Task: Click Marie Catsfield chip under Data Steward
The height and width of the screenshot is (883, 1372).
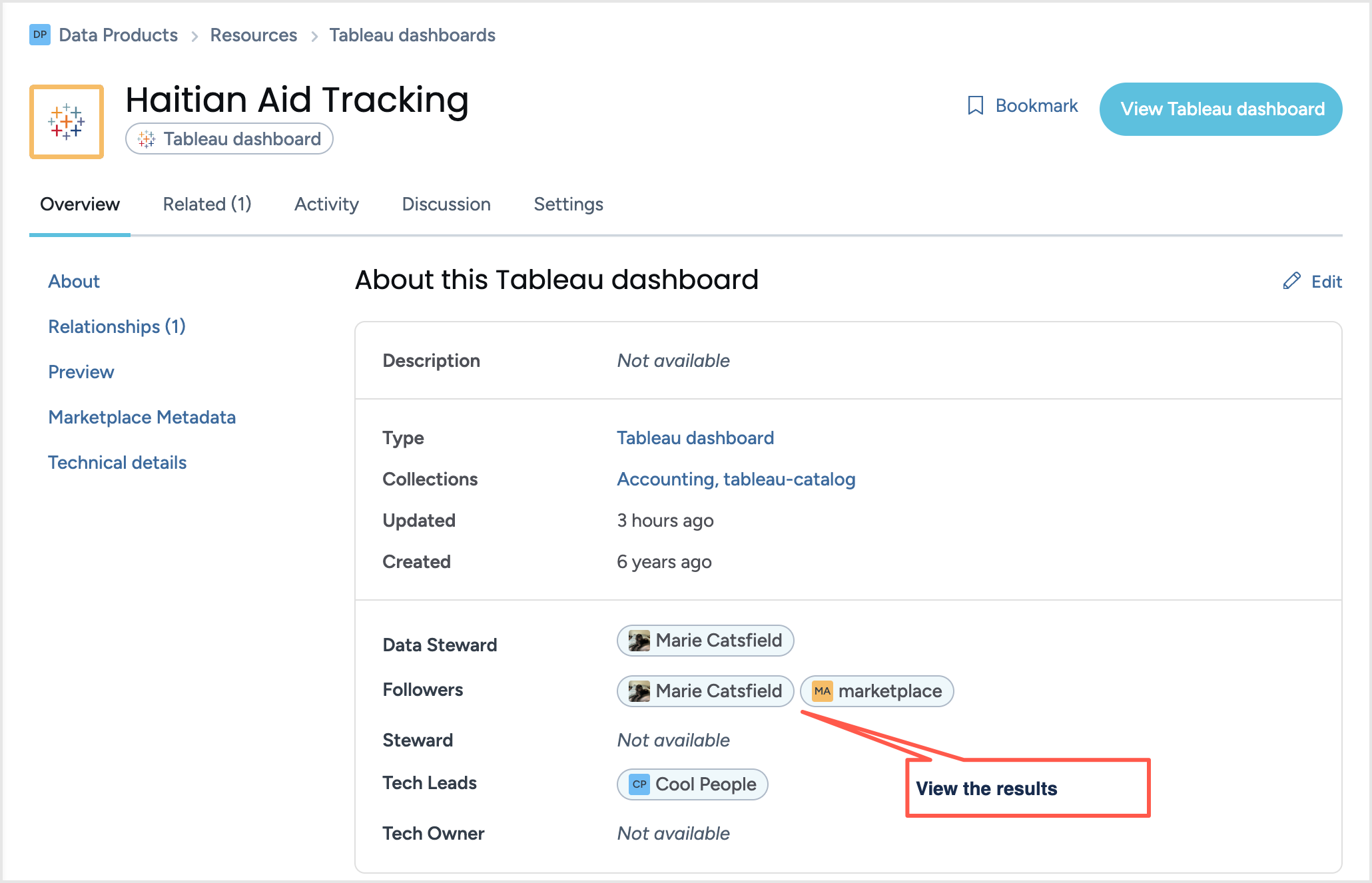Action: 705,641
